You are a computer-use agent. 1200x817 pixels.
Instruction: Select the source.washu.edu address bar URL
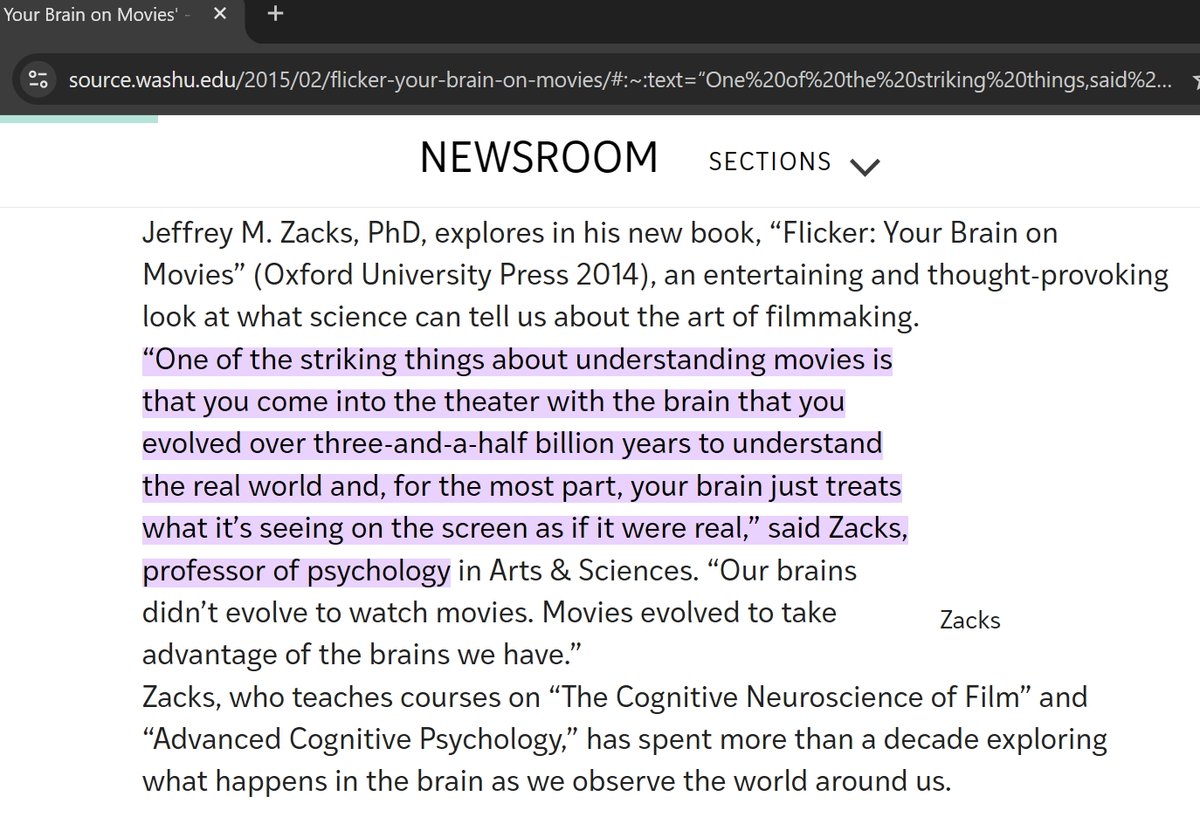click(621, 80)
